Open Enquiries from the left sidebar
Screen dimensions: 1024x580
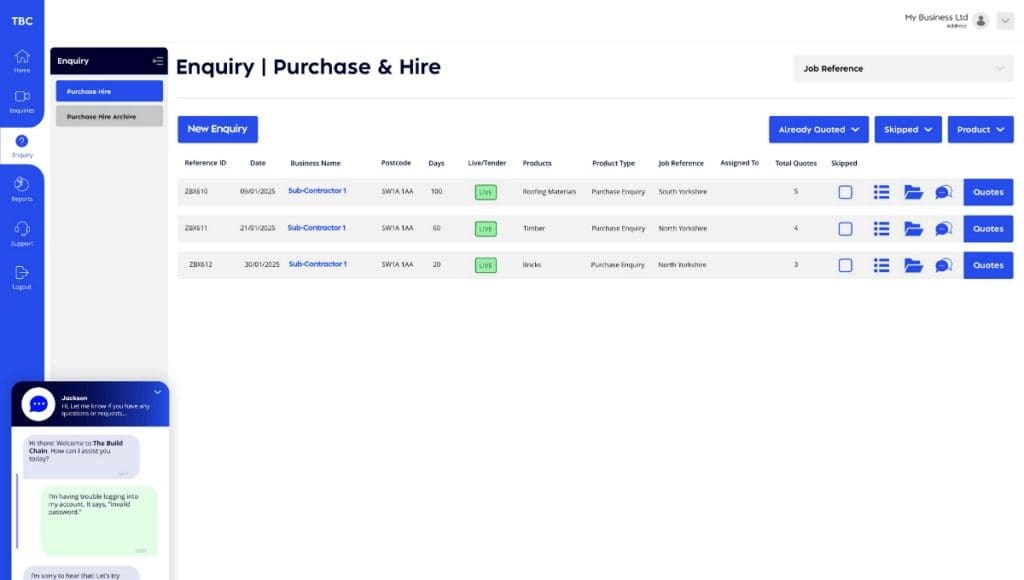point(22,98)
